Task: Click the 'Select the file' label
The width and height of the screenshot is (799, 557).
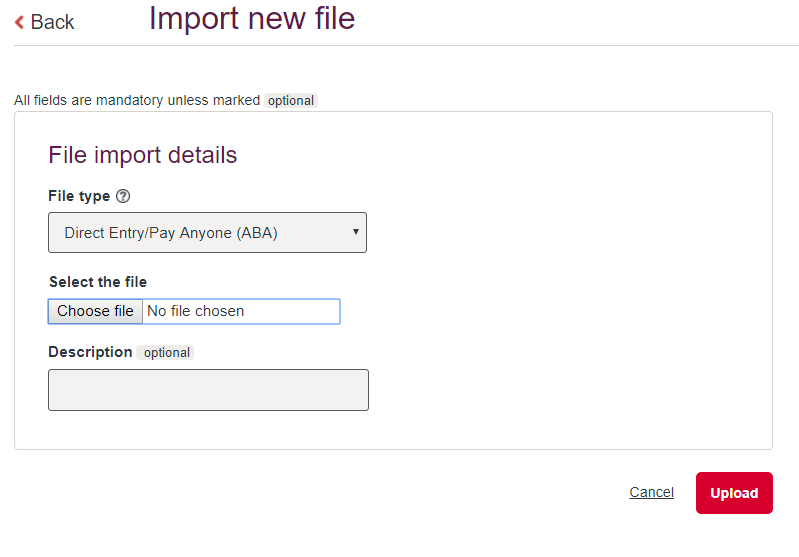Action: pyautogui.click(x=98, y=282)
